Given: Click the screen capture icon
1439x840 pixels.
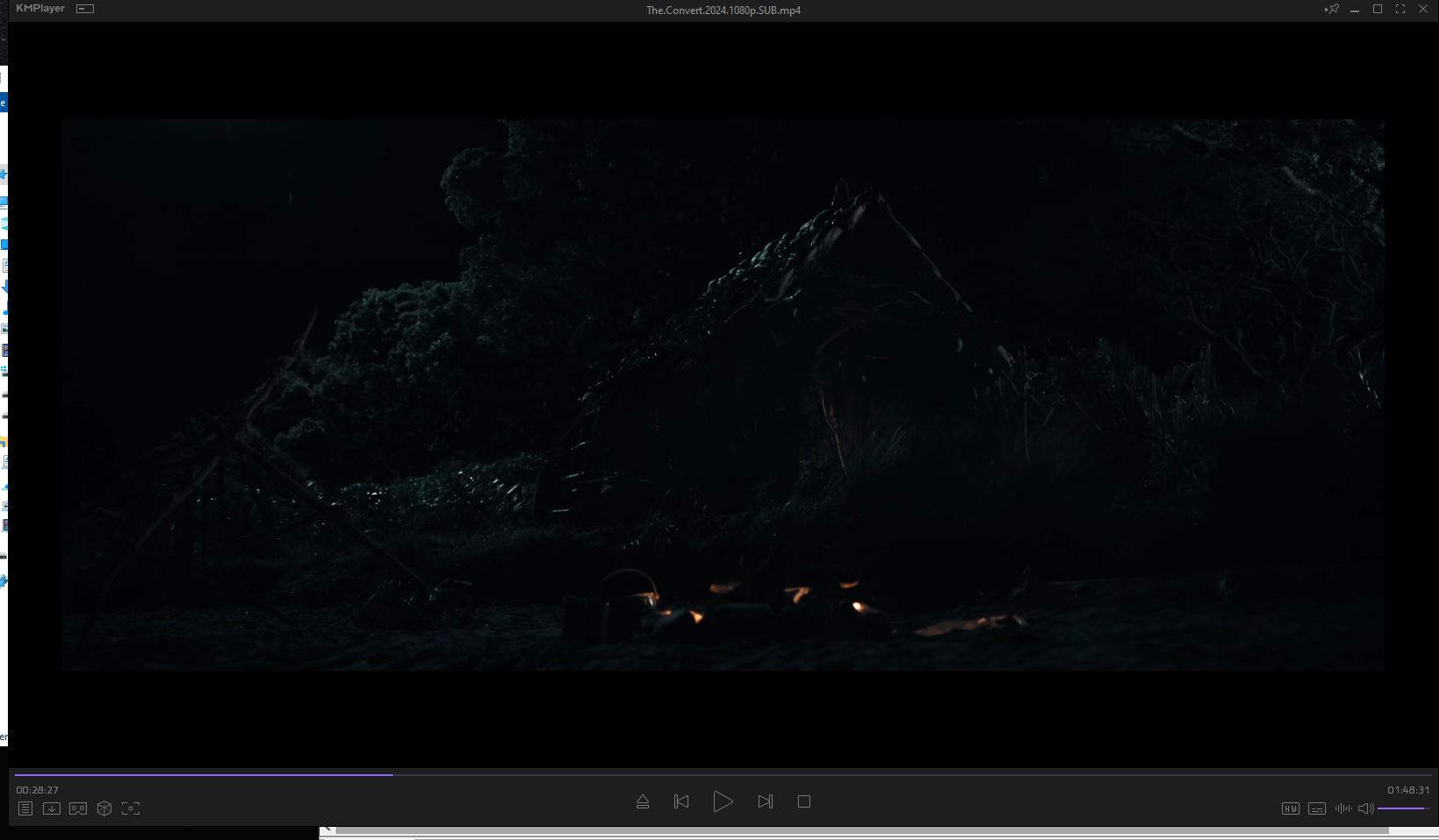Looking at the screenshot, I should 131,808.
